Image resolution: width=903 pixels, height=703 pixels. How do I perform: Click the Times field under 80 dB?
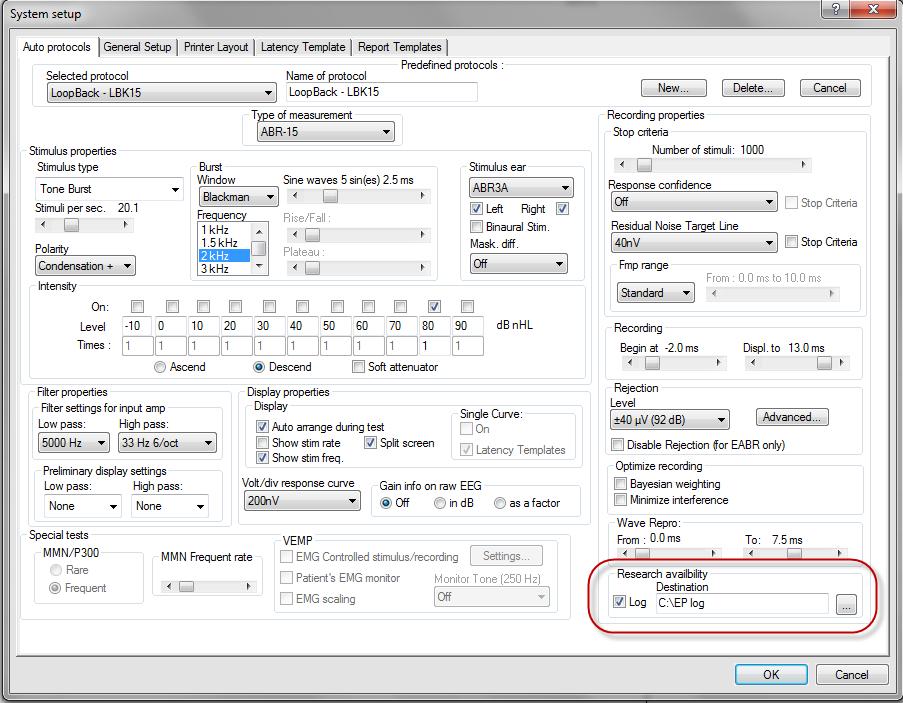click(x=435, y=346)
